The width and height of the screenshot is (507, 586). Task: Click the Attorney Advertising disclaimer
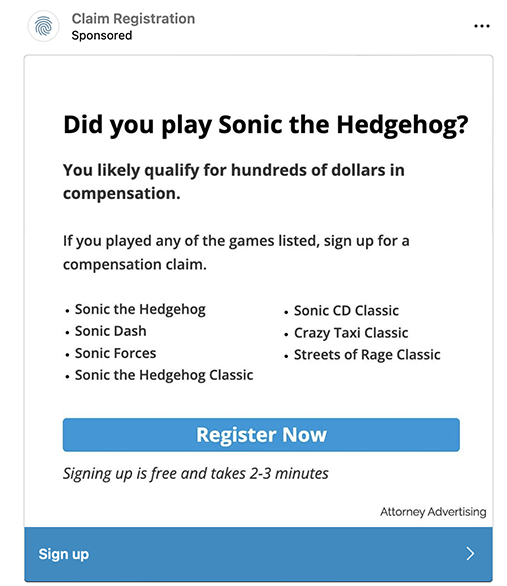pos(433,512)
